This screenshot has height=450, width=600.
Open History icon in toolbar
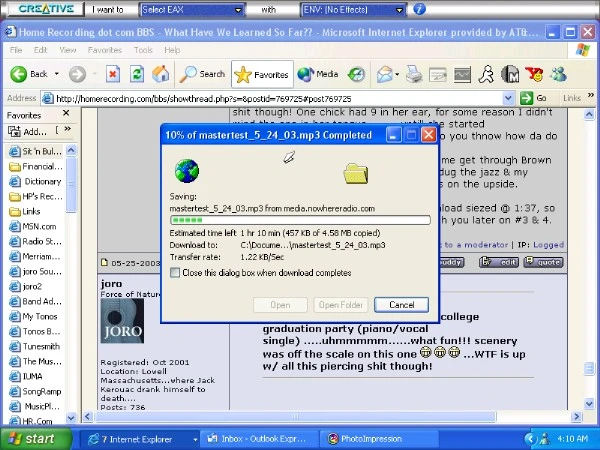(357, 75)
